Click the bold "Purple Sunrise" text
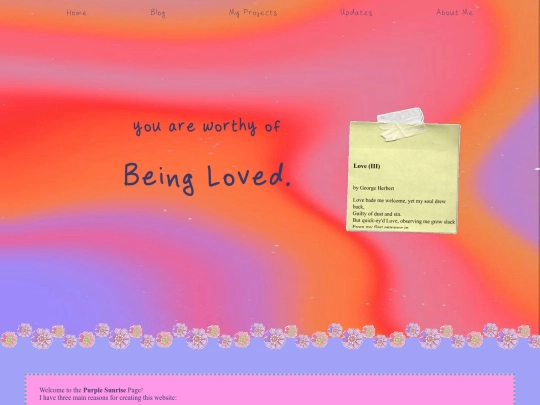Image resolution: width=540 pixels, height=405 pixels. coord(104,390)
